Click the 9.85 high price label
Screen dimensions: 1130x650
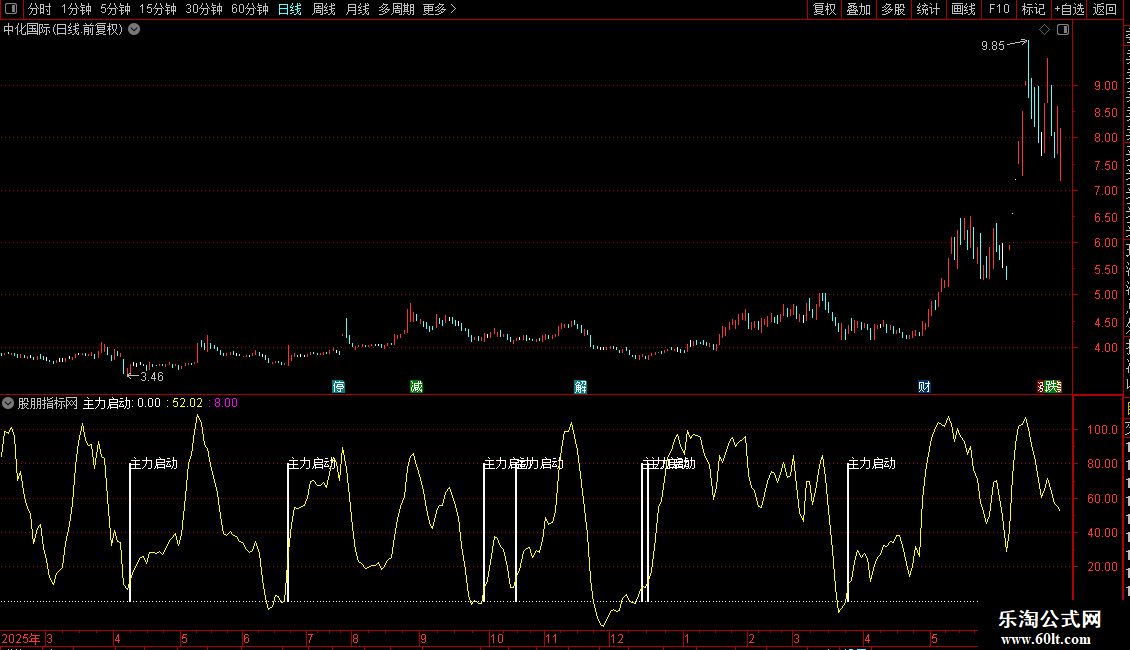point(992,46)
